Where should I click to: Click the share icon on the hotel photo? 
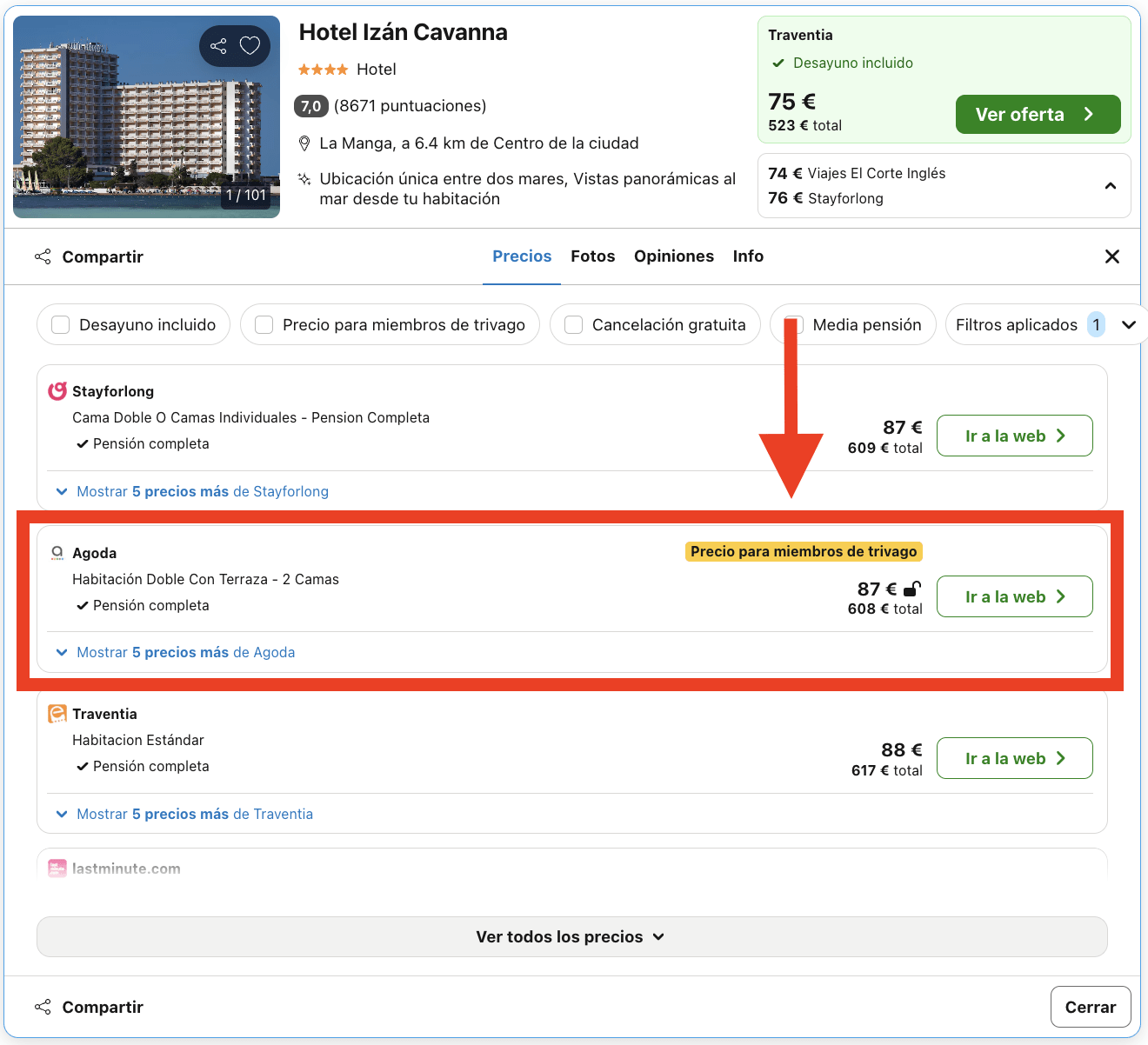(217, 46)
